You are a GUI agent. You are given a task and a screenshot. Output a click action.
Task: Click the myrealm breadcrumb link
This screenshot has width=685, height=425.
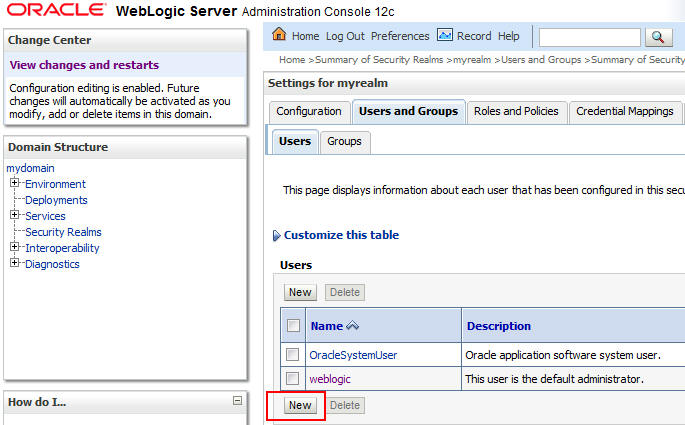(x=472, y=60)
